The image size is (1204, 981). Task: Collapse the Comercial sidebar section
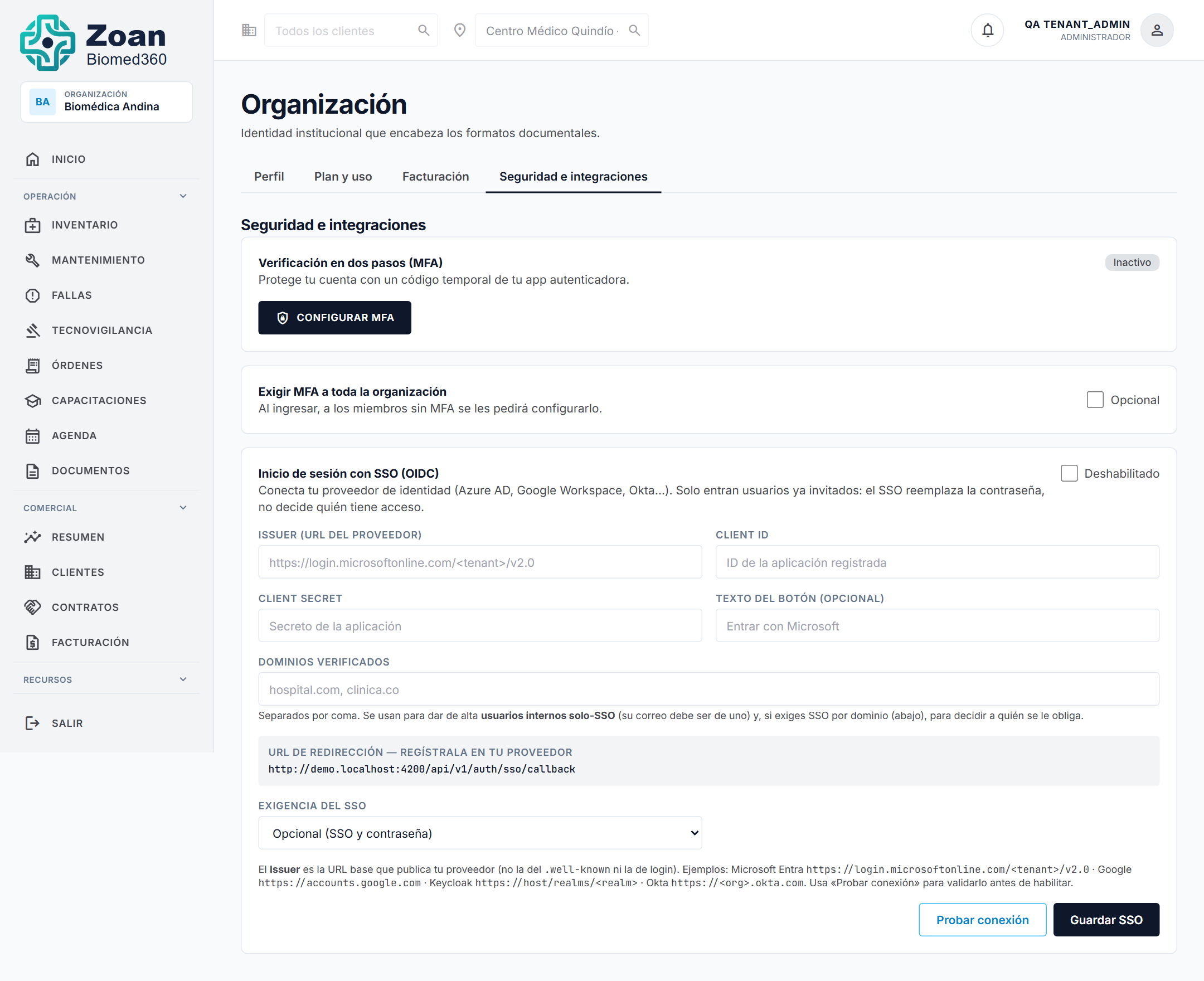tap(183, 507)
